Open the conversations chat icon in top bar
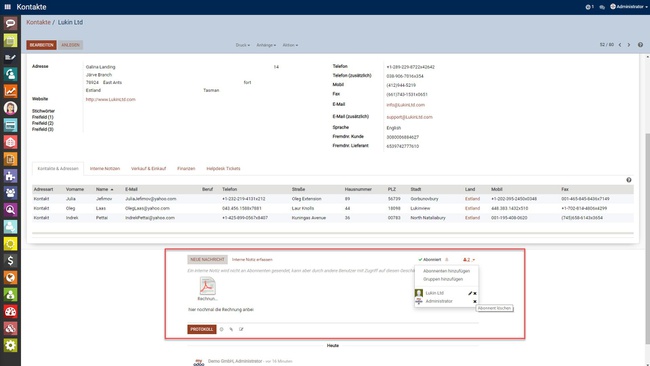 coord(602,7)
